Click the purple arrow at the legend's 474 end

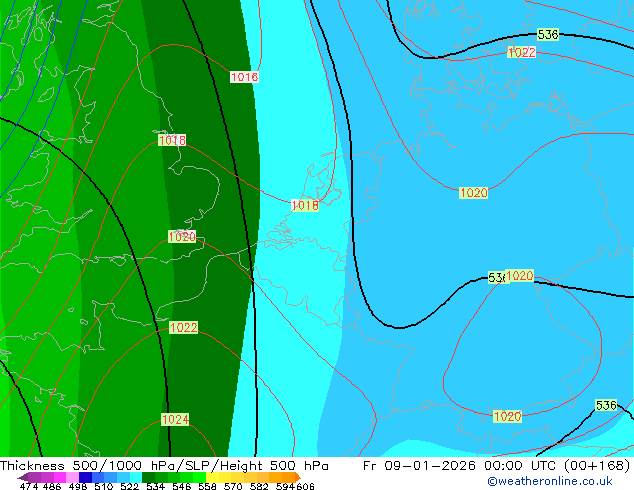click(x=23, y=477)
